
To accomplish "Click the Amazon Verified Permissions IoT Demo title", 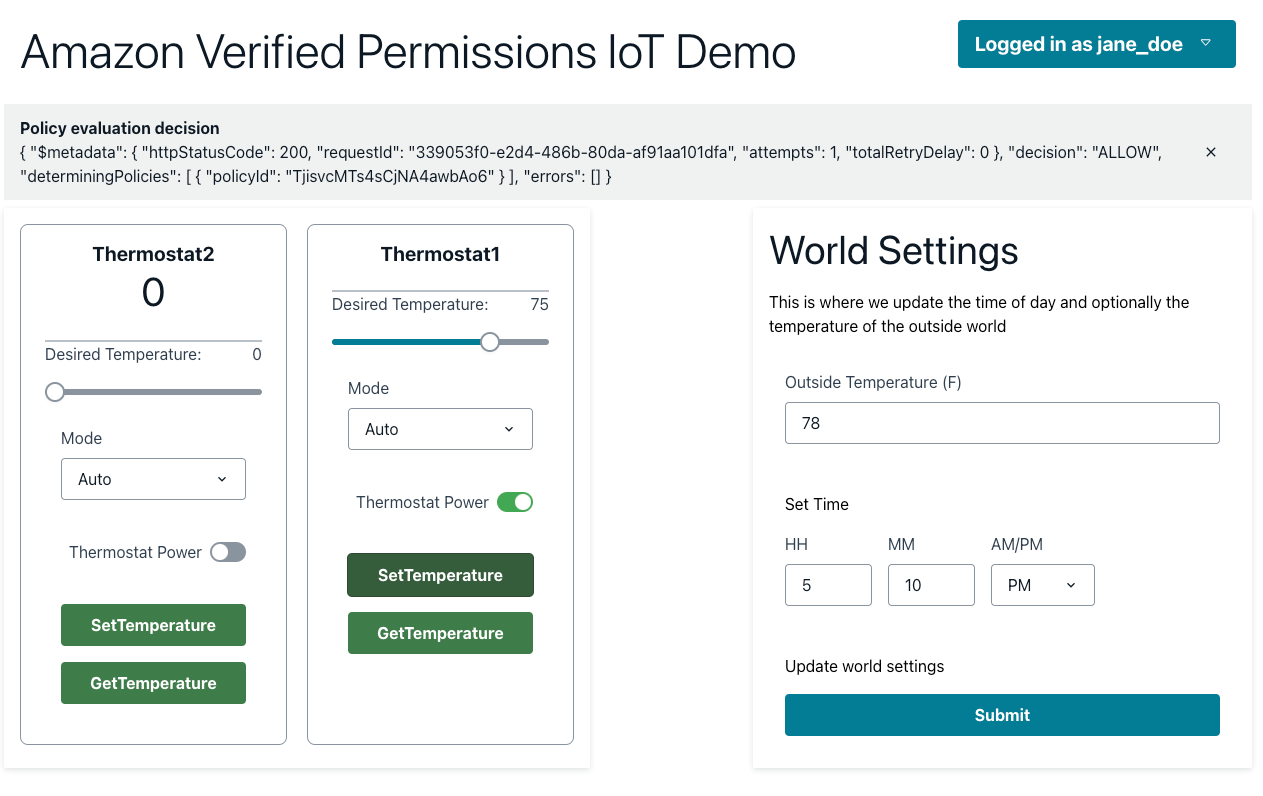I will (408, 51).
